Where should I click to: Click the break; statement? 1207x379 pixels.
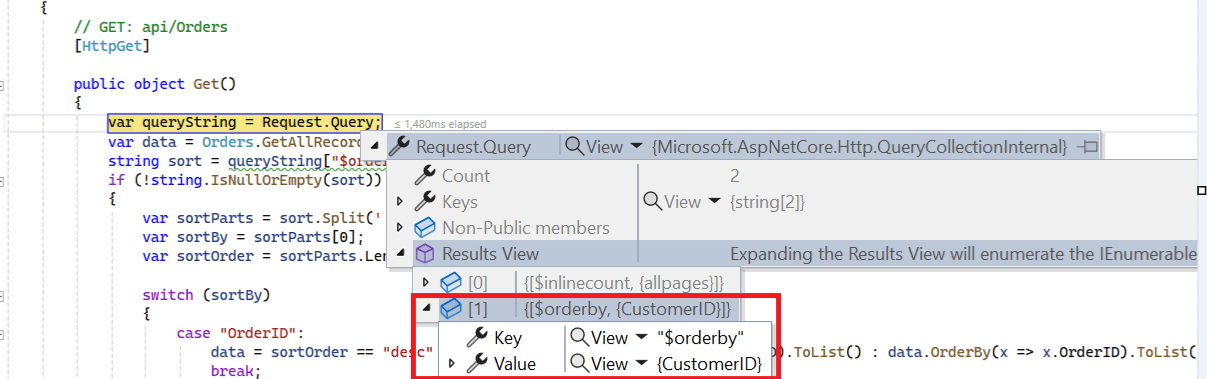(235, 371)
